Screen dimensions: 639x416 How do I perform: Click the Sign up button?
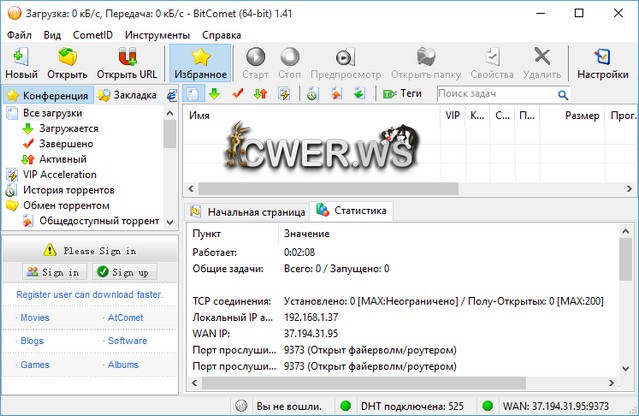(x=124, y=272)
